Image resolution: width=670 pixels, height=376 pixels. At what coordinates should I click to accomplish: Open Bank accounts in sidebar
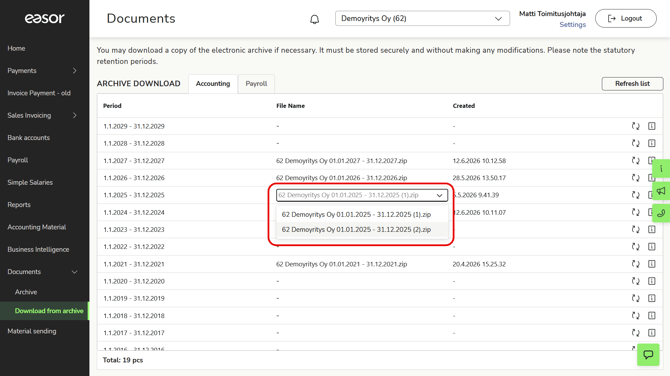pos(29,138)
